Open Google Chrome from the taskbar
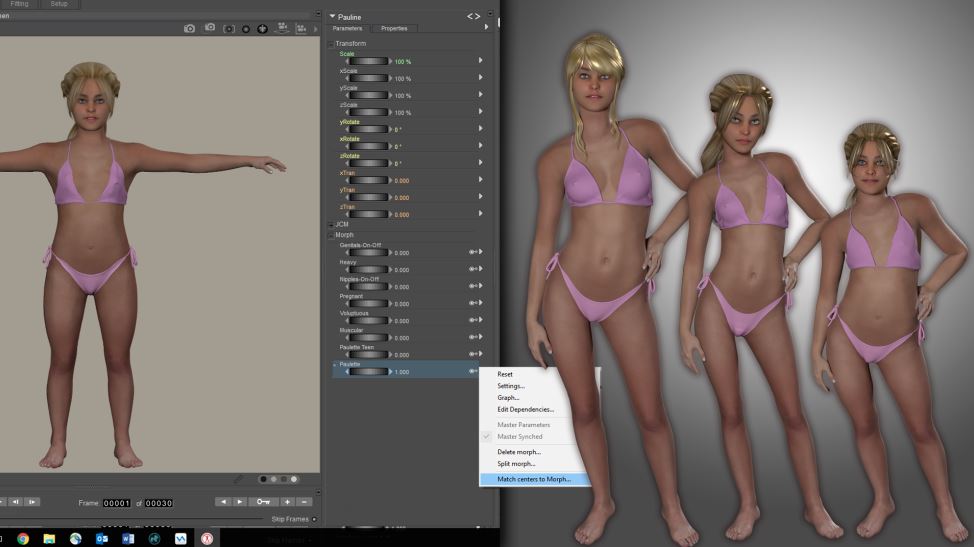The image size is (974, 547). (23, 538)
